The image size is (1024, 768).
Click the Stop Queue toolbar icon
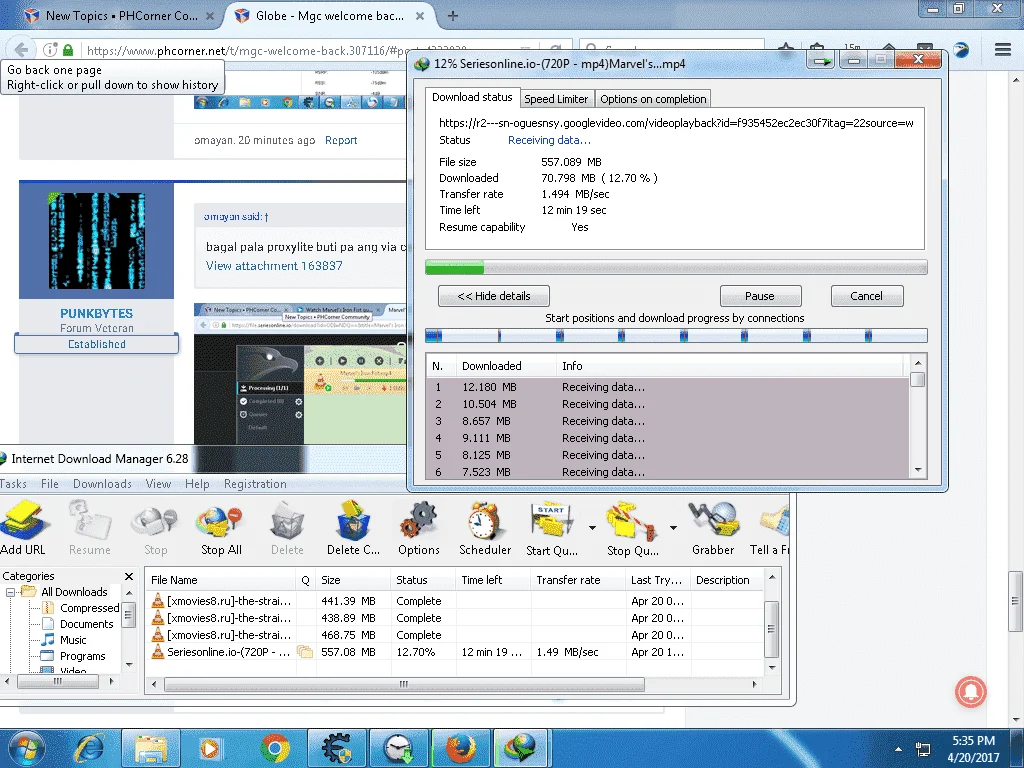tap(632, 528)
